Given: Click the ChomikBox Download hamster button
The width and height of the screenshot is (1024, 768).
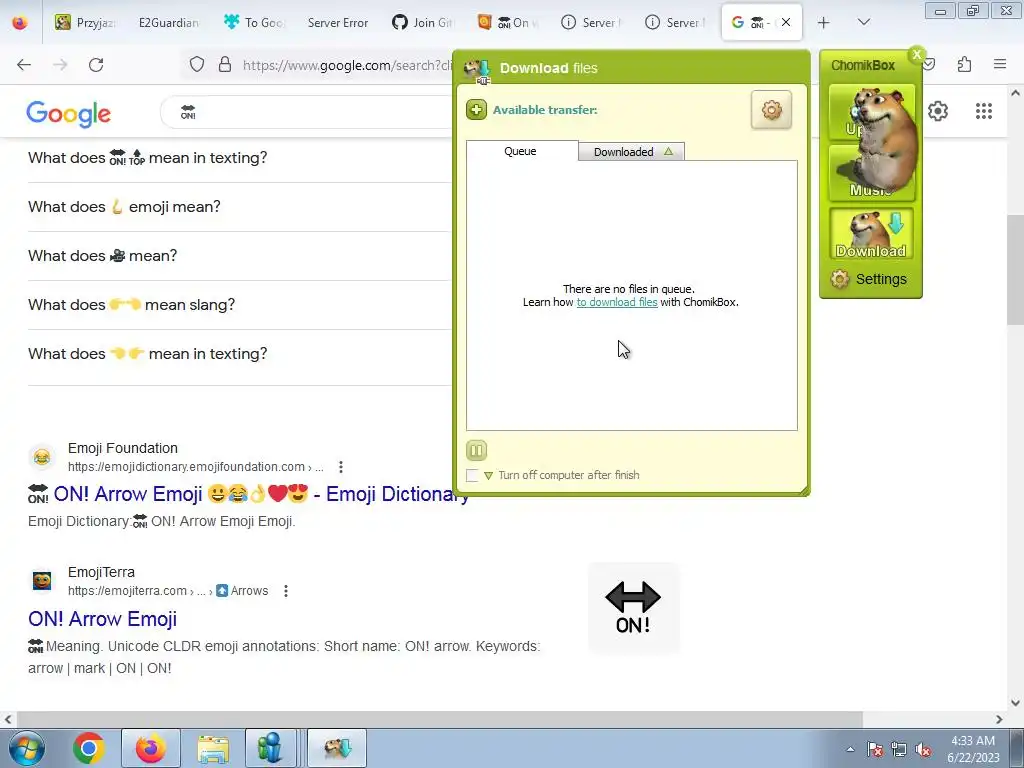Looking at the screenshot, I should click(x=871, y=234).
